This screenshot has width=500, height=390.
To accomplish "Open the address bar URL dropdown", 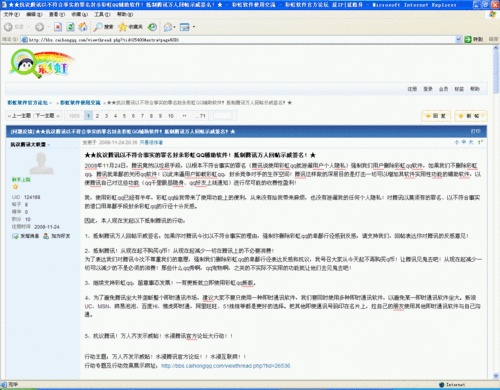I will click(458, 40).
